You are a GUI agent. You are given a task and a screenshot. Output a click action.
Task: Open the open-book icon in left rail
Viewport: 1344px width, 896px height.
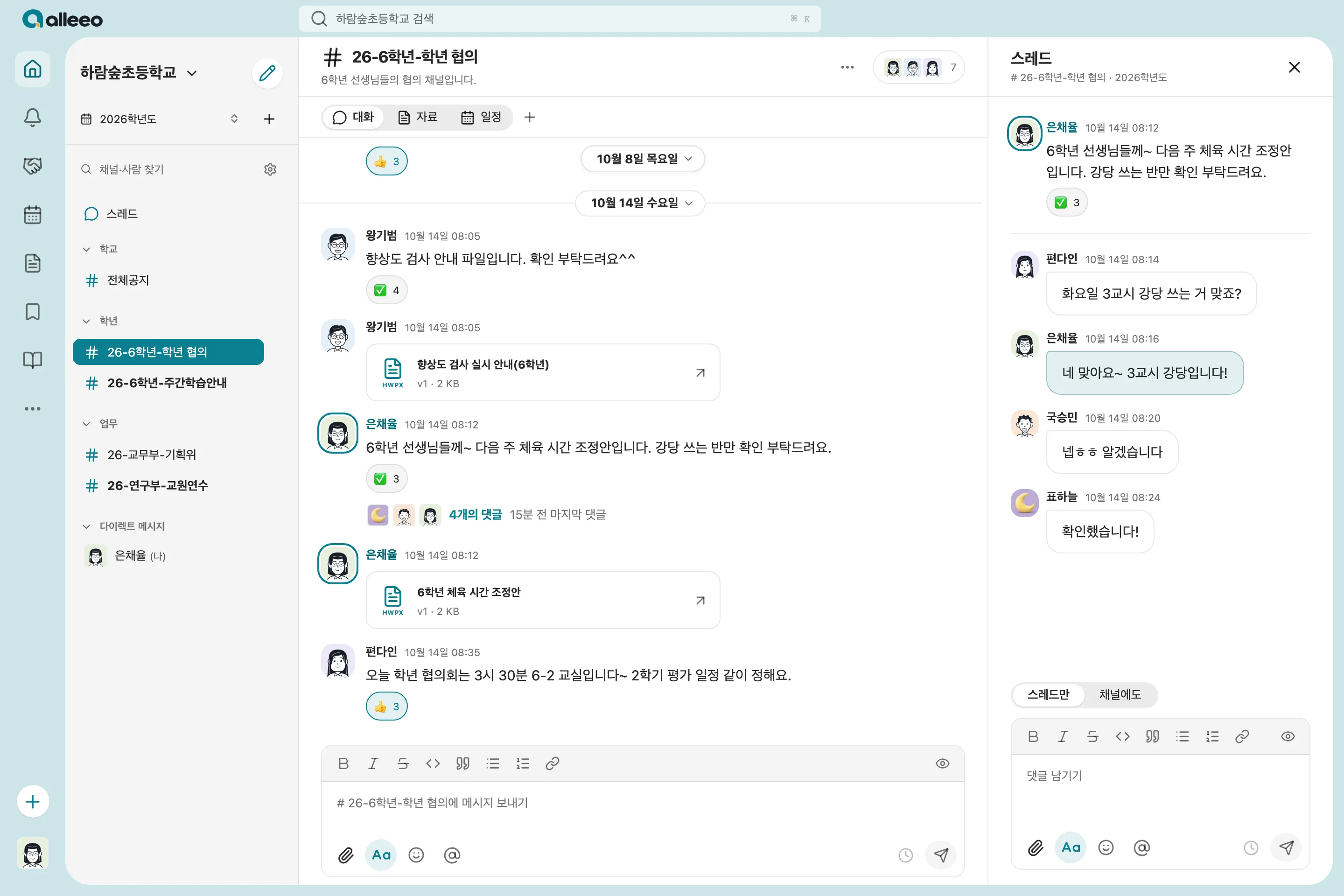33,360
